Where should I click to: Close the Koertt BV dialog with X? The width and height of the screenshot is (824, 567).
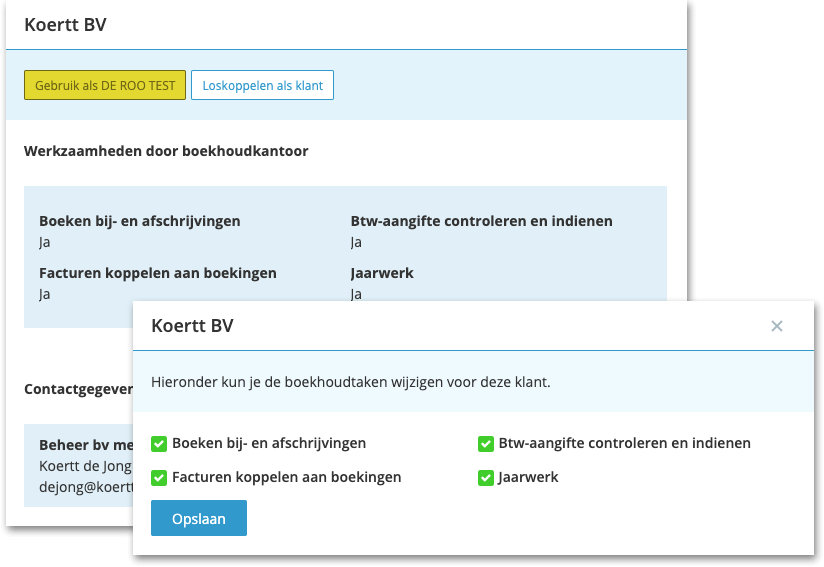(x=776, y=326)
